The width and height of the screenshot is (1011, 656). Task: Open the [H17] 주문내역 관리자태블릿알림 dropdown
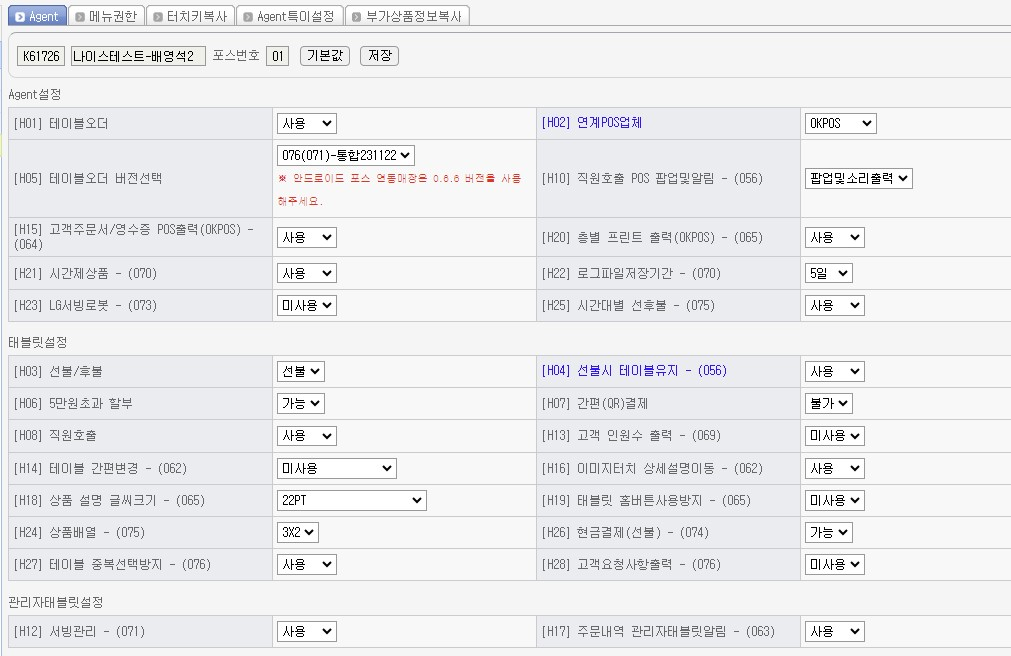(x=834, y=631)
